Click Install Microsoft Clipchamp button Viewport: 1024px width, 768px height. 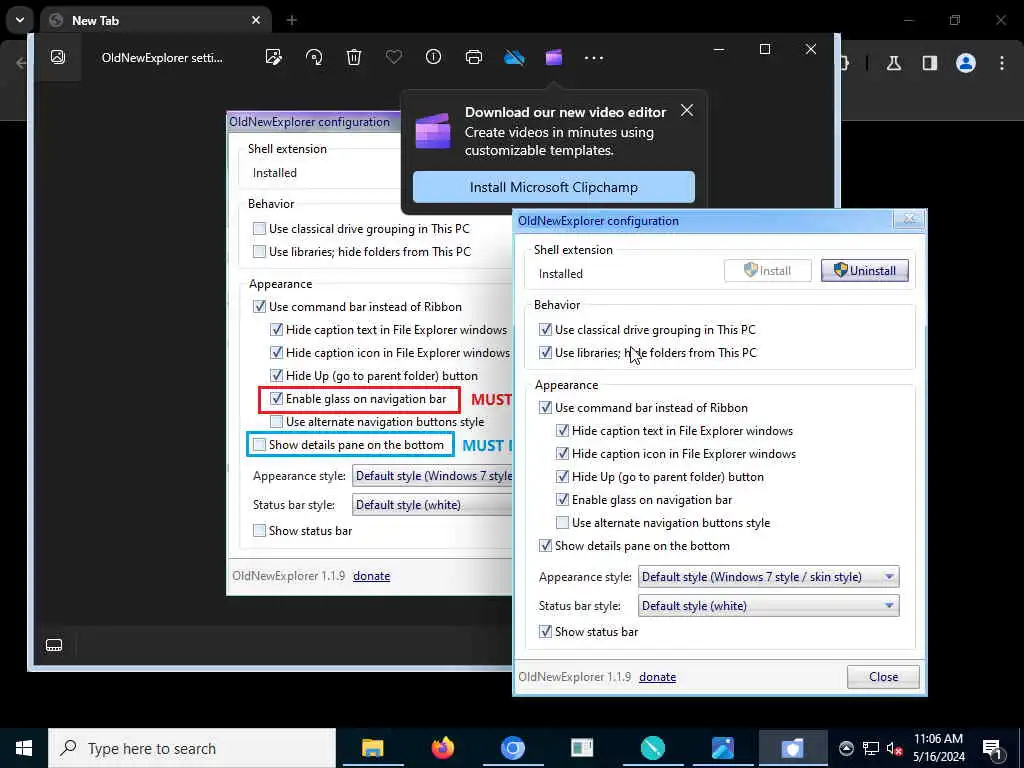point(554,187)
